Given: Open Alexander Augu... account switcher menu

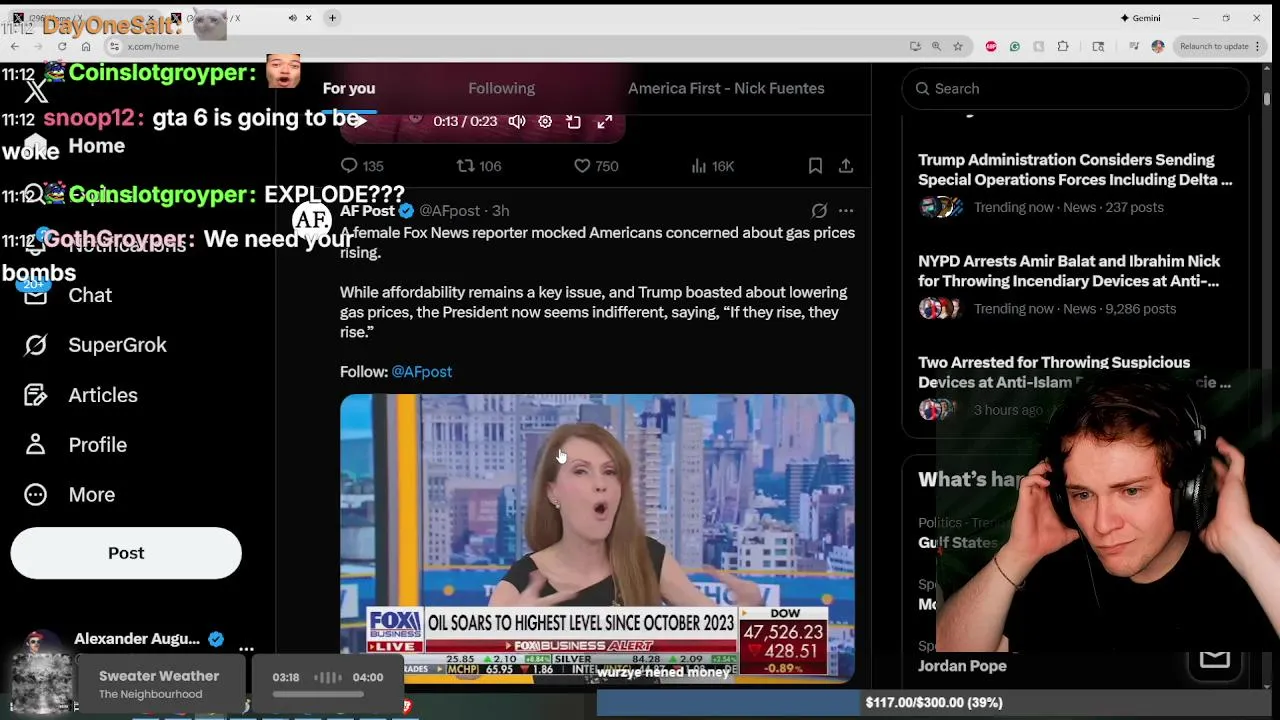Looking at the screenshot, I should click(246, 648).
